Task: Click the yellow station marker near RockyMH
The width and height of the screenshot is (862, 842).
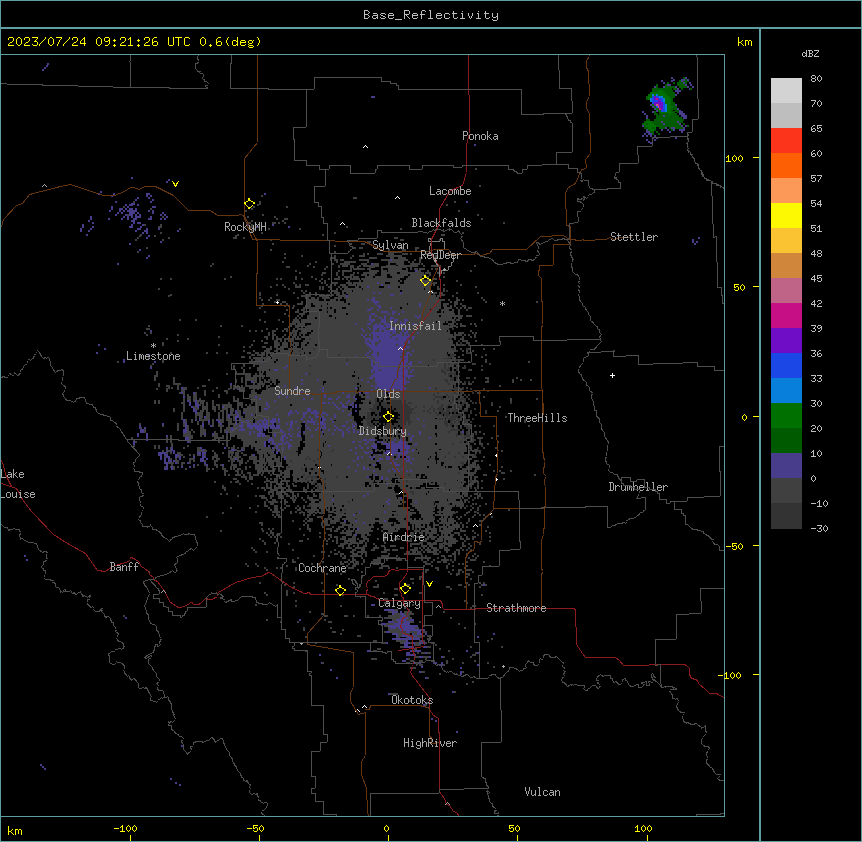Action: [x=250, y=204]
